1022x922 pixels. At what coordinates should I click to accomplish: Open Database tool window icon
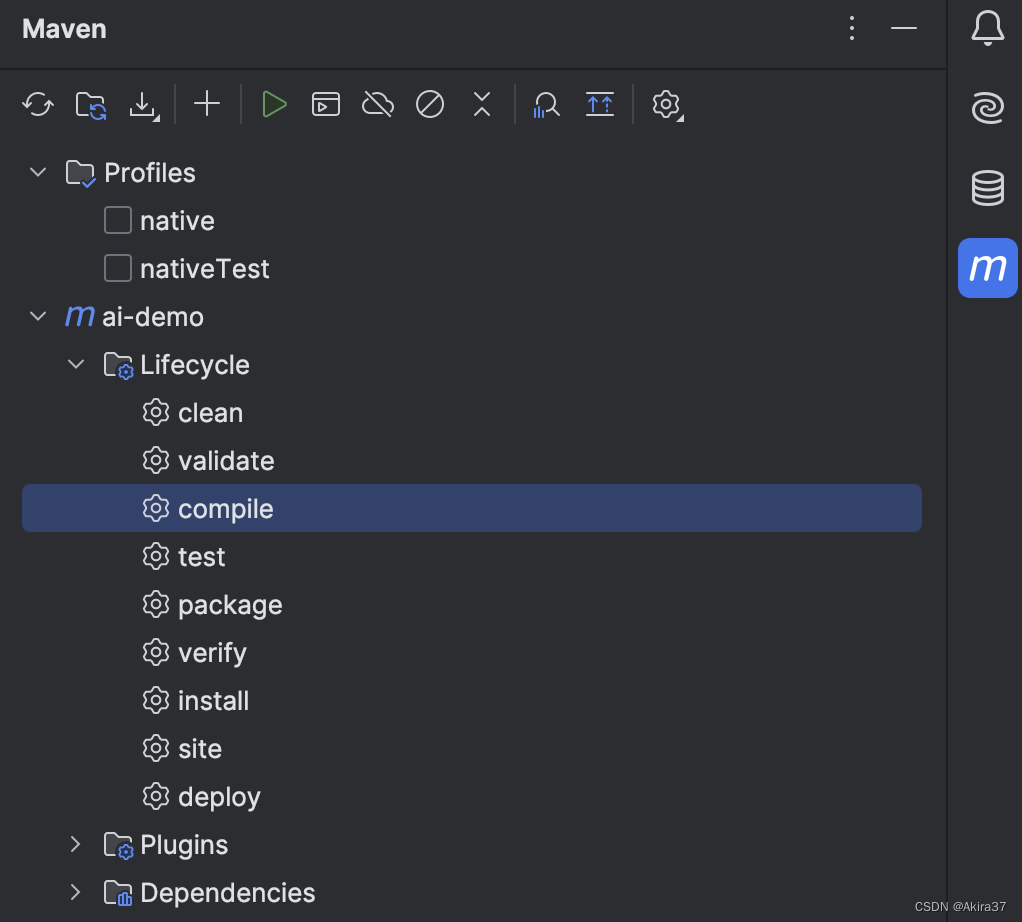[988, 188]
